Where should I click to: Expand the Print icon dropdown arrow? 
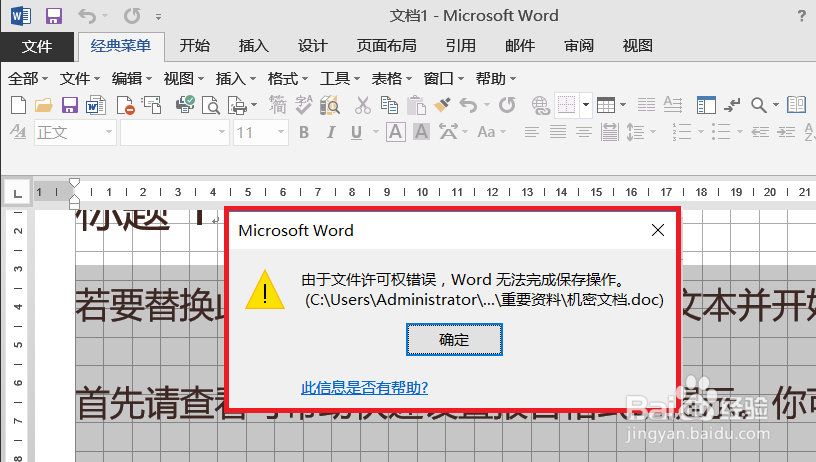(x=254, y=105)
